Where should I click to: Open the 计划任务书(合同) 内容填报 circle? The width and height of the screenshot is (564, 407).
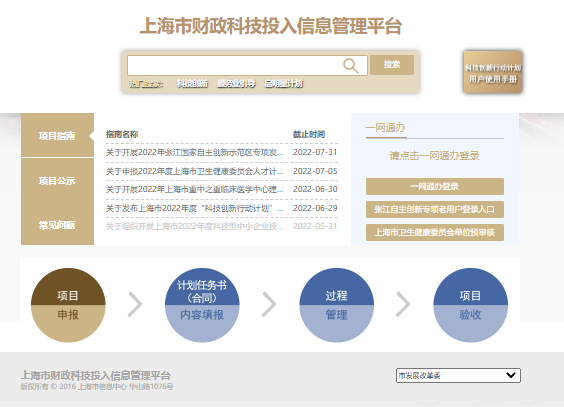pyautogui.click(x=202, y=305)
